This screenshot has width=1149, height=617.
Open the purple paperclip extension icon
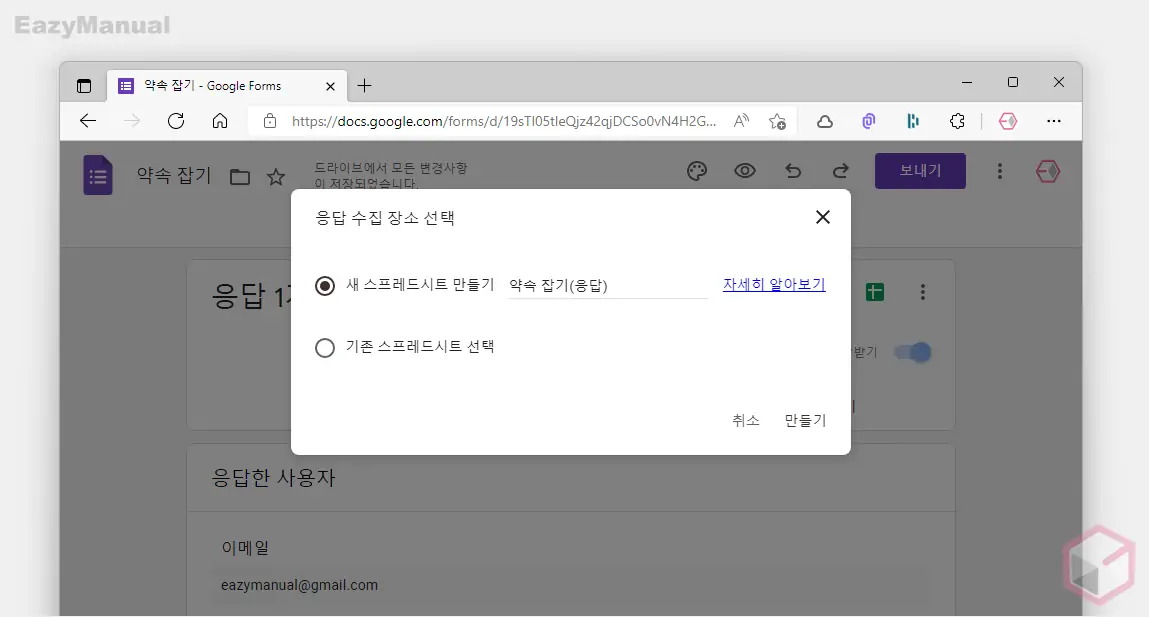tap(868, 121)
